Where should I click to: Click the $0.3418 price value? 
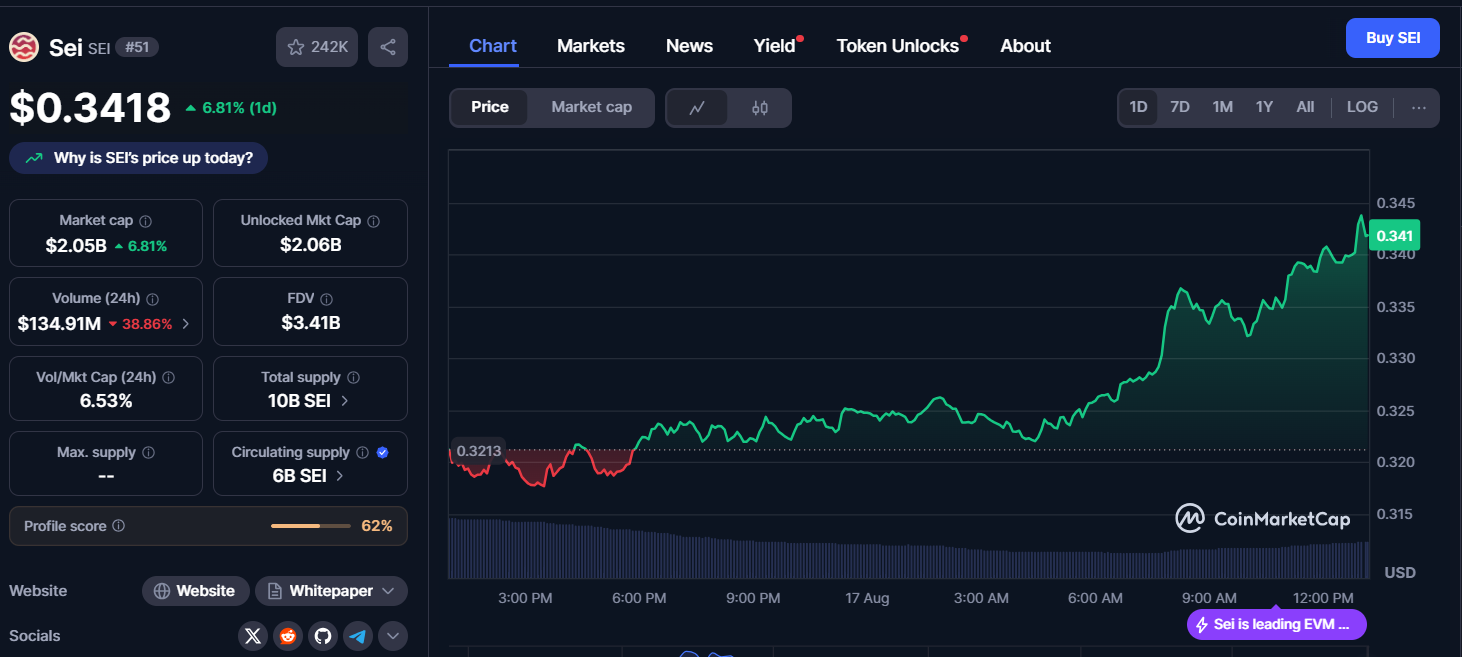[90, 107]
